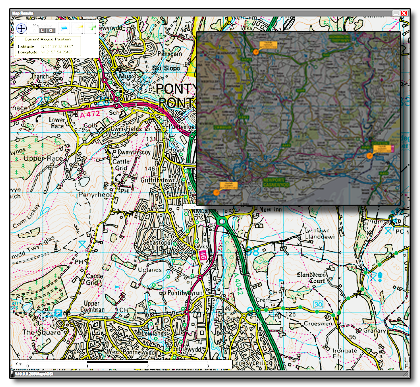The width and height of the screenshot is (420, 387).
Task: Click the A4042 roundabout on the map
Action: click(x=221, y=221)
